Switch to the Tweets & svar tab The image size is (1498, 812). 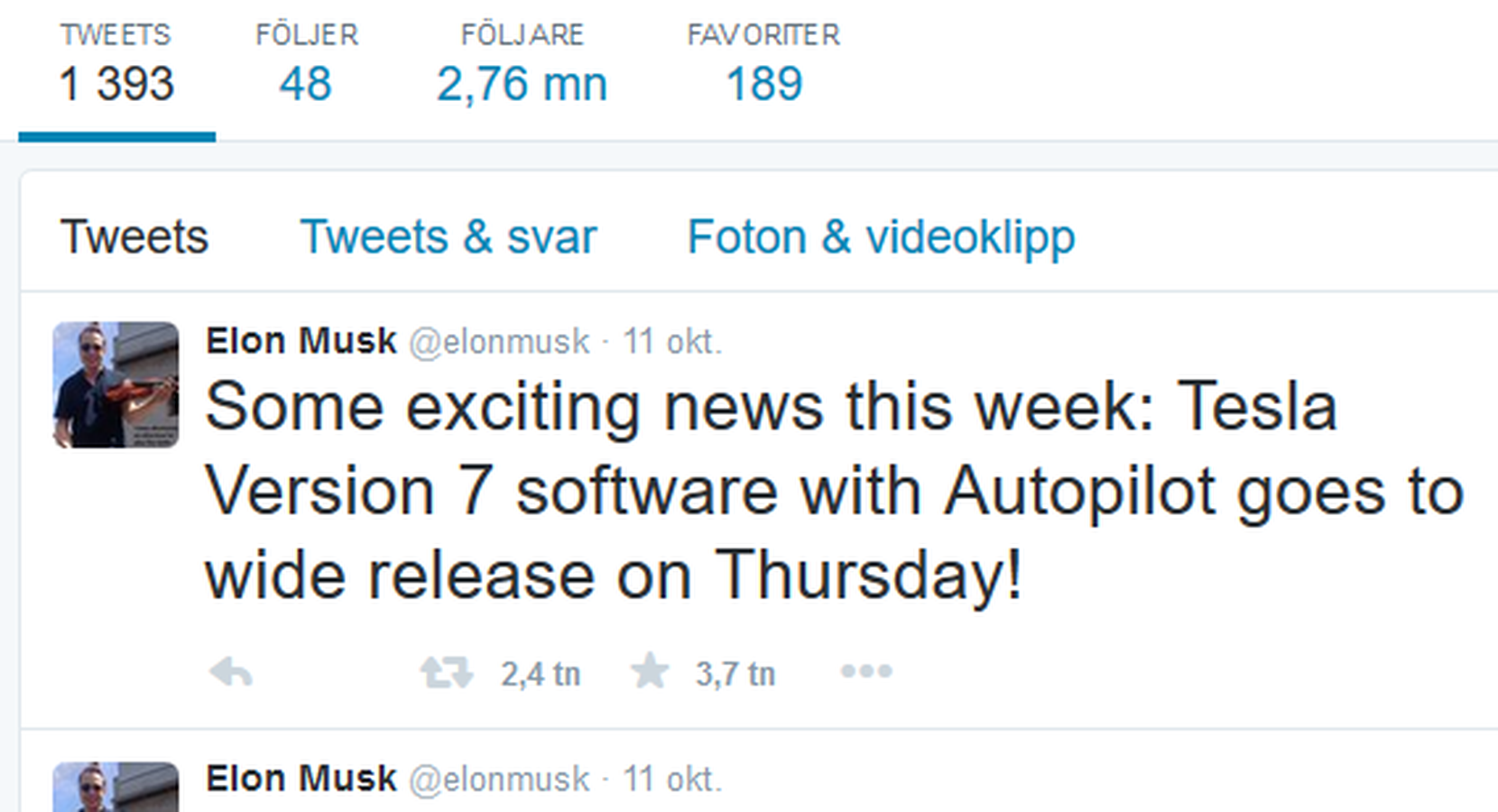click(x=448, y=237)
